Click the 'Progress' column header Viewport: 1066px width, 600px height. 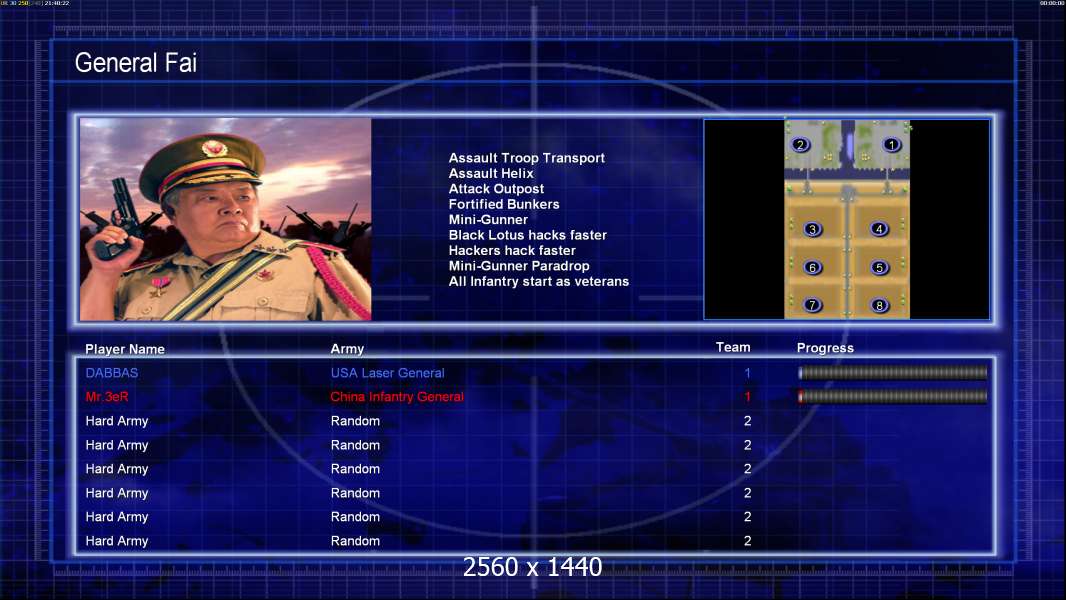point(825,348)
